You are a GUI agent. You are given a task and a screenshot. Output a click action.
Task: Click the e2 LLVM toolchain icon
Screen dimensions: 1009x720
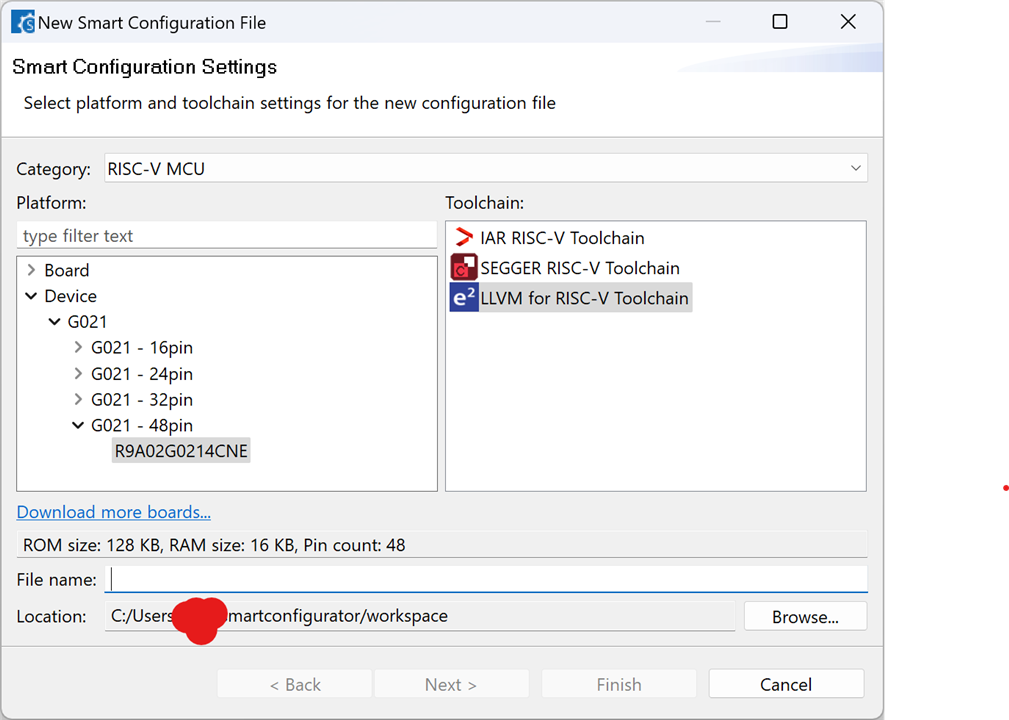[x=464, y=298]
